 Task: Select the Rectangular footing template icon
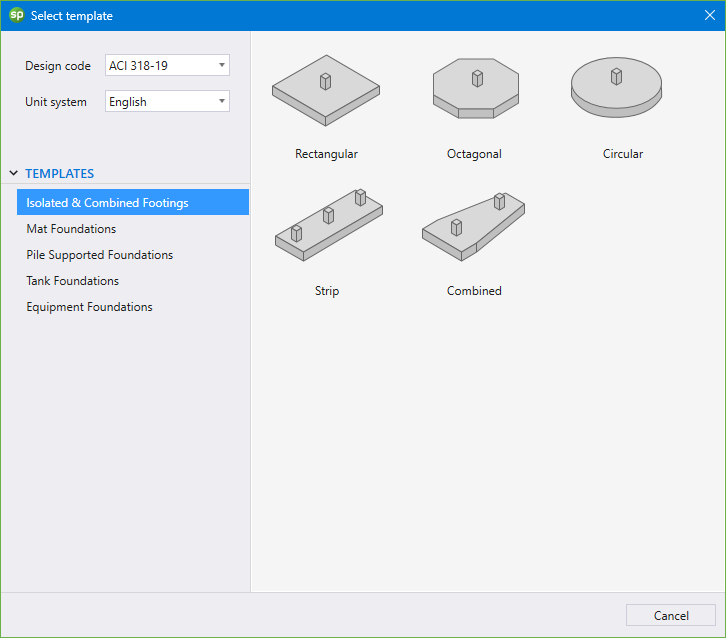[x=326, y=90]
